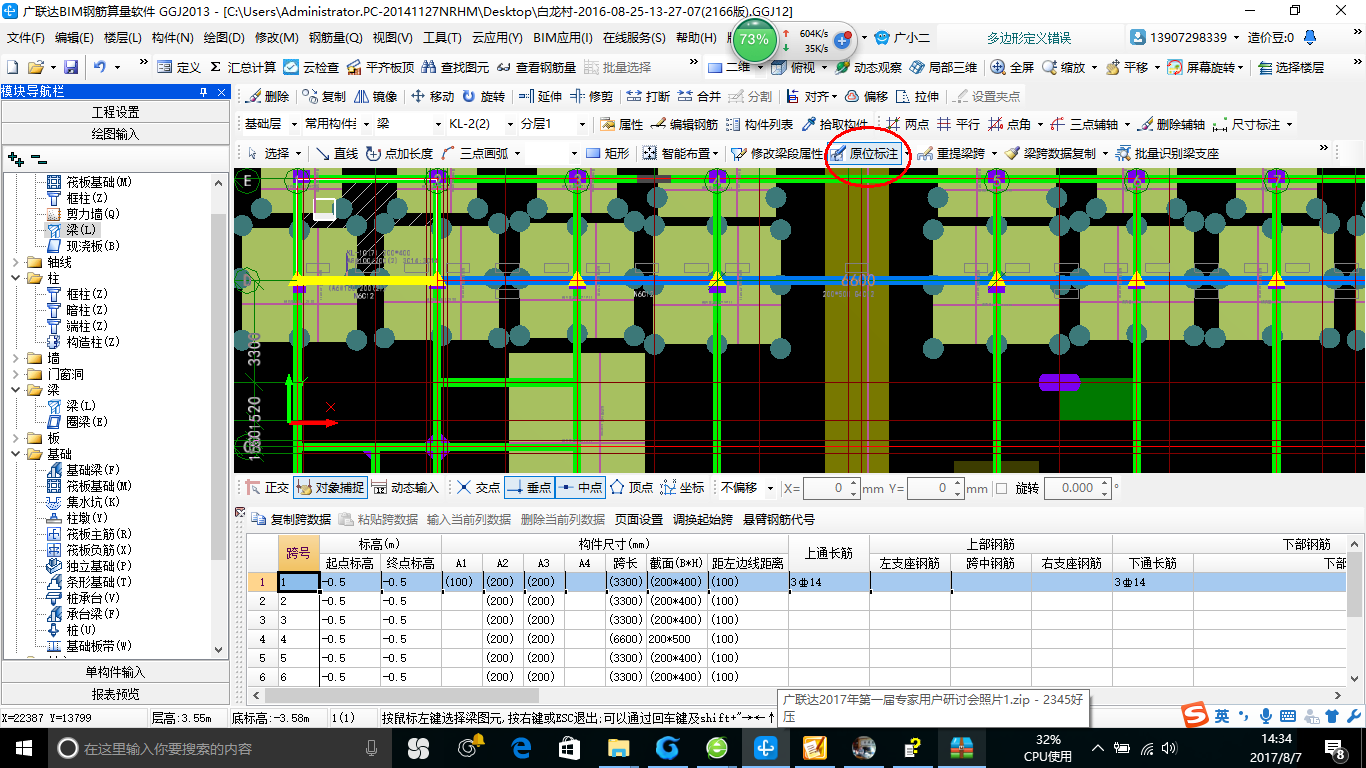Check the 旋转 rotate checkbox

pyautogui.click(x=1002, y=488)
